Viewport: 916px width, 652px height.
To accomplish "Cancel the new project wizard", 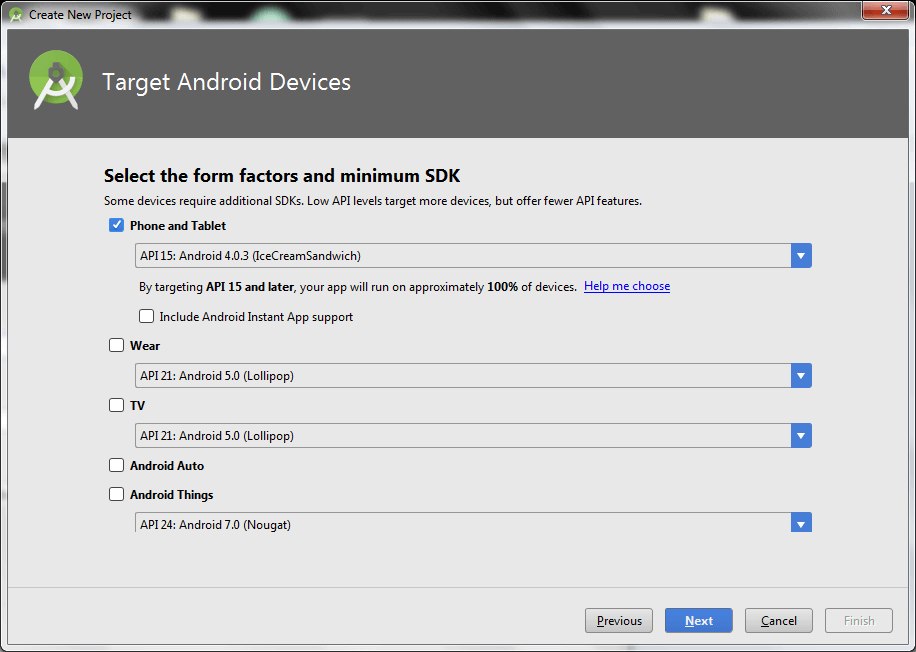I will click(x=778, y=621).
